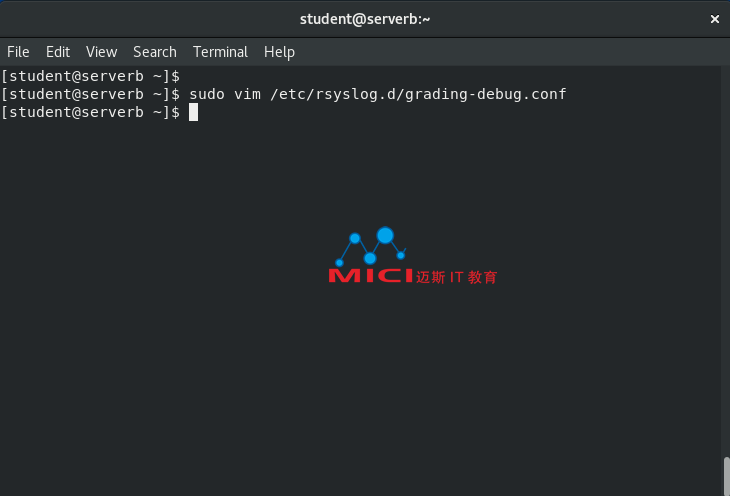Click the sudo vim grading-debug.conf command text
This screenshot has width=730, height=496.
[x=378, y=94]
